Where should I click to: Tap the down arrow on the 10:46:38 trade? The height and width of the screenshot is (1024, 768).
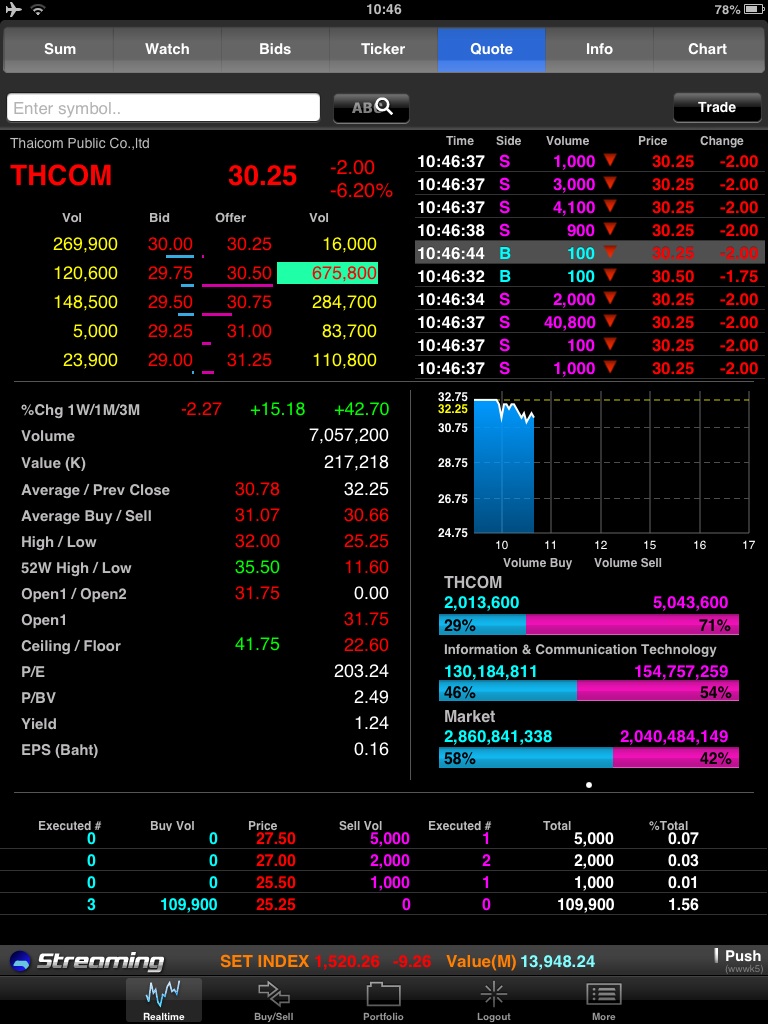(x=610, y=229)
